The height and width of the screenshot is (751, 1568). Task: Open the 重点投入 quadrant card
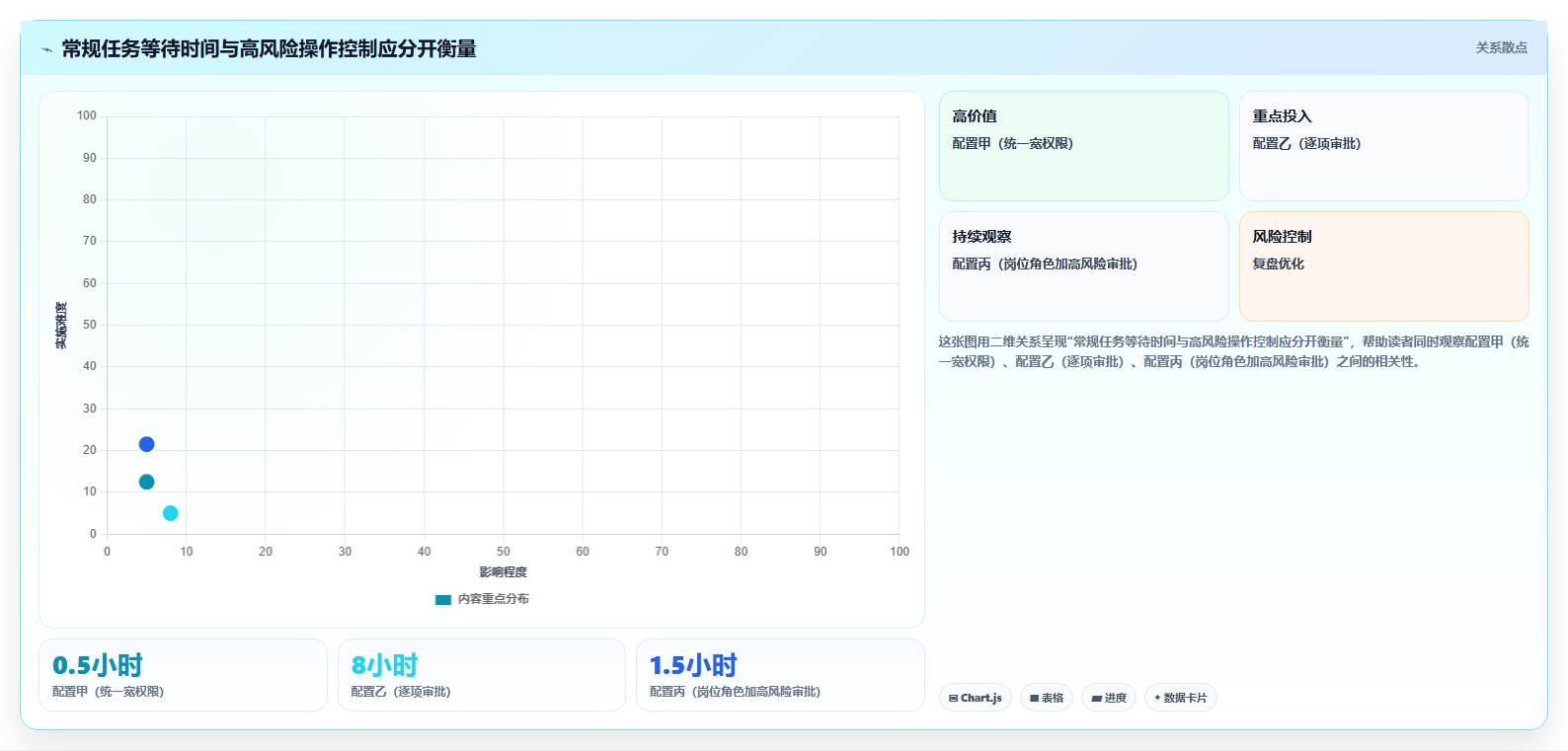(x=1383, y=146)
